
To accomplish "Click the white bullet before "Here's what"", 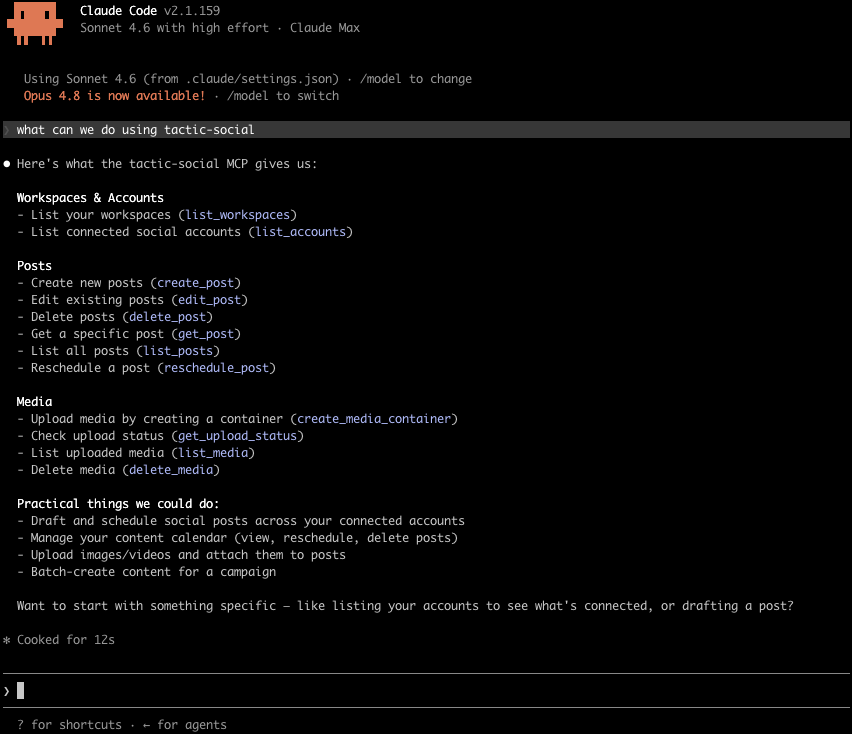I will 7,164.
